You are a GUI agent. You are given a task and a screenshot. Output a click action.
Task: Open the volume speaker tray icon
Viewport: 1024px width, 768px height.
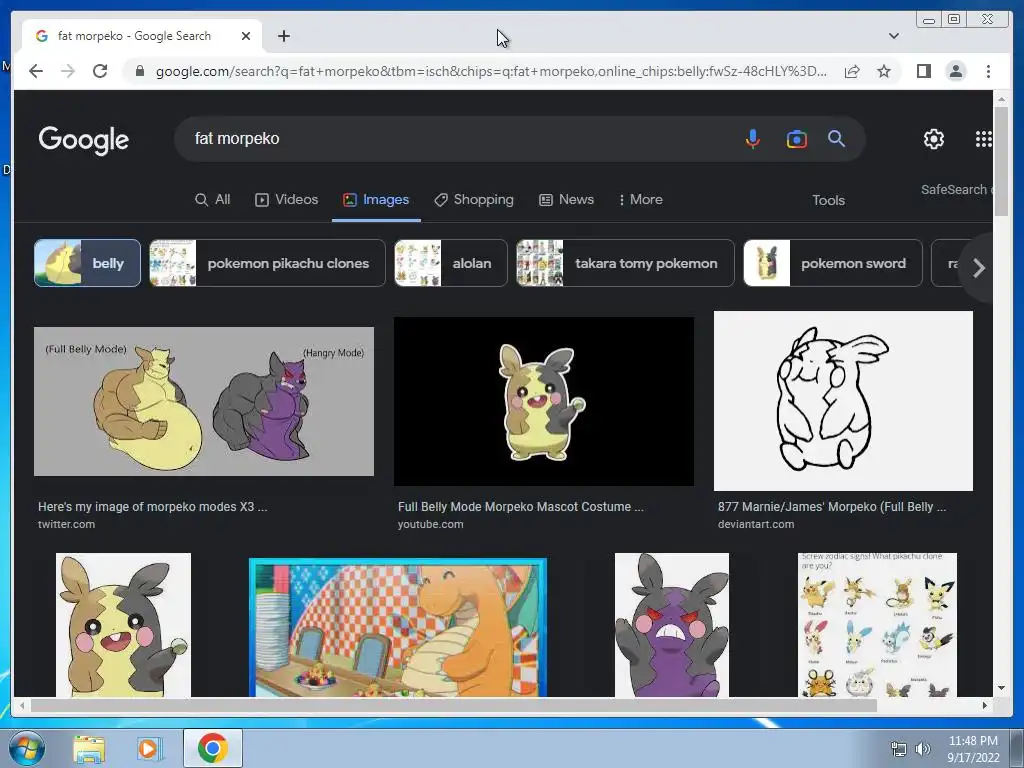click(x=923, y=749)
